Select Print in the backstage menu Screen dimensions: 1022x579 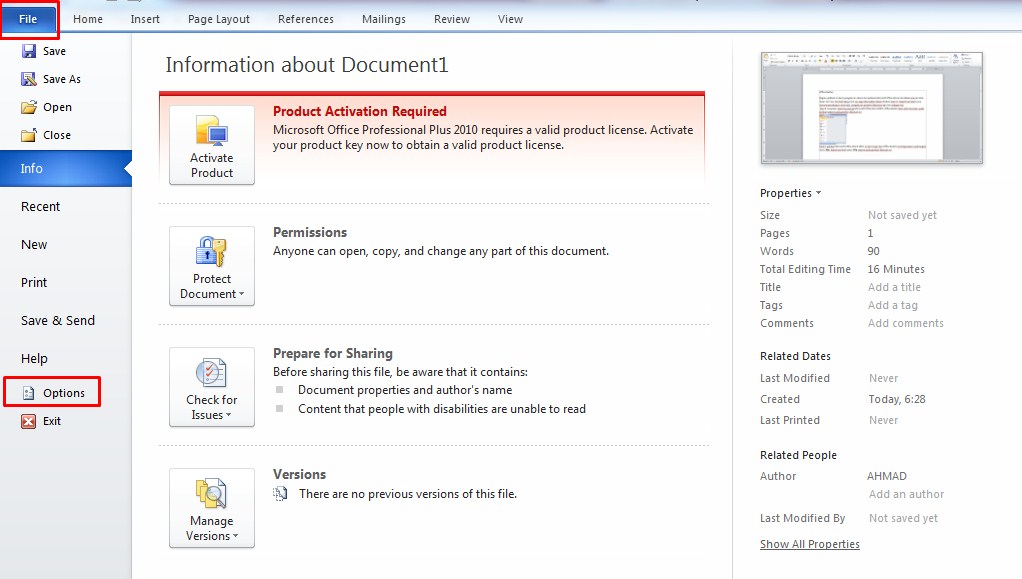pos(34,282)
